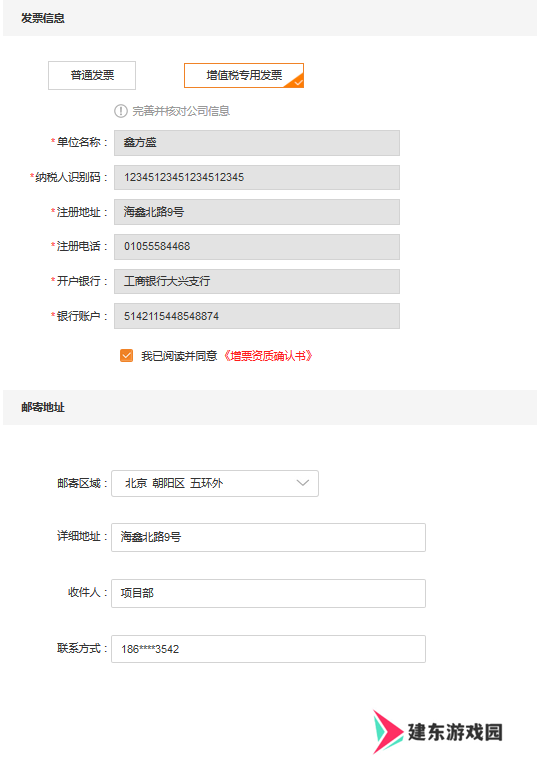Open the 《增票资质确认书》 link

(268, 356)
